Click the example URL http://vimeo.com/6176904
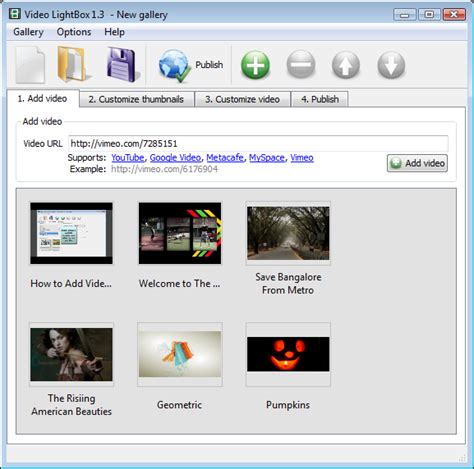This screenshot has width=474, height=469. tap(164, 169)
